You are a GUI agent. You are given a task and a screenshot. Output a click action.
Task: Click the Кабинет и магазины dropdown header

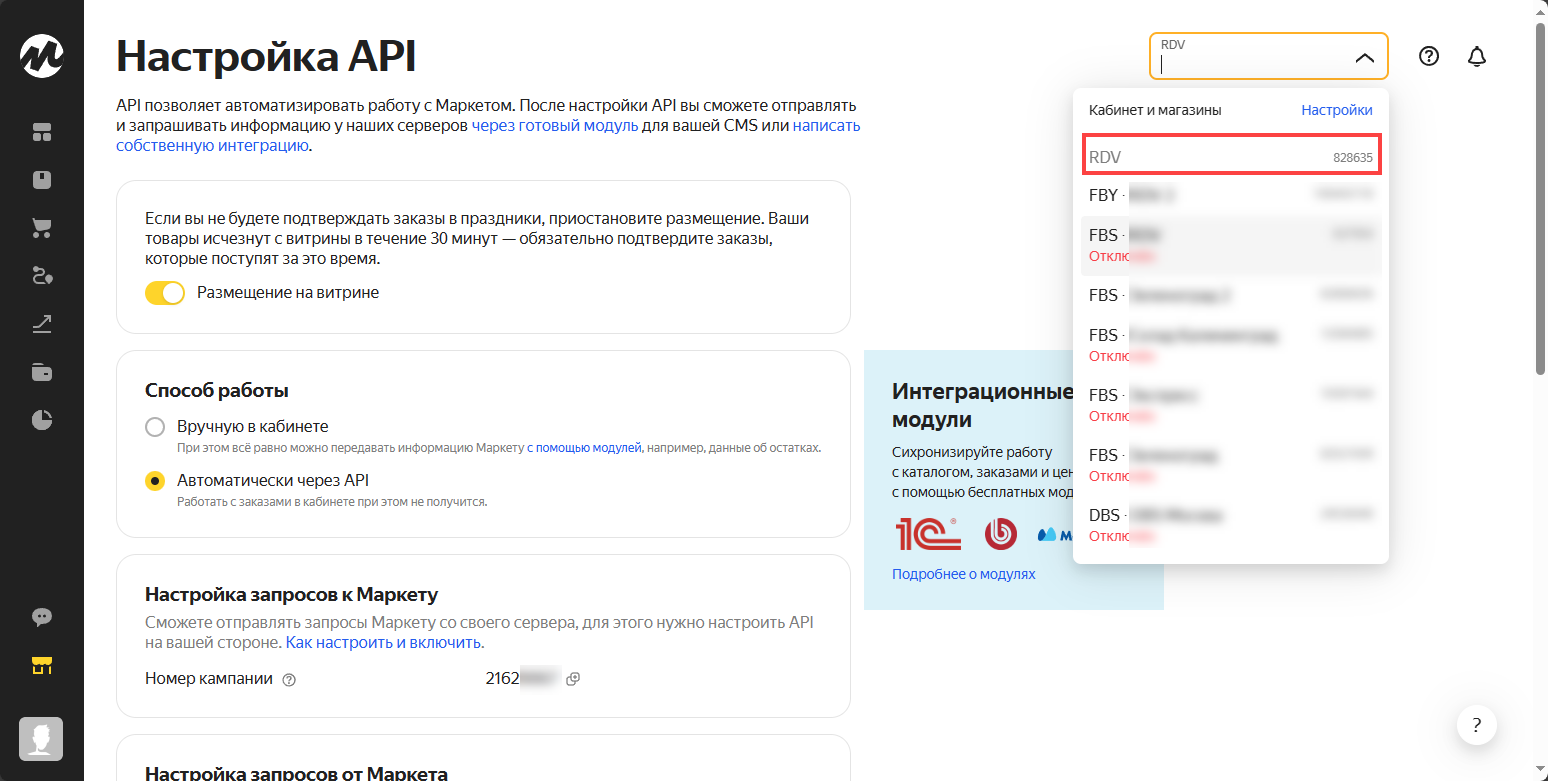click(1155, 110)
